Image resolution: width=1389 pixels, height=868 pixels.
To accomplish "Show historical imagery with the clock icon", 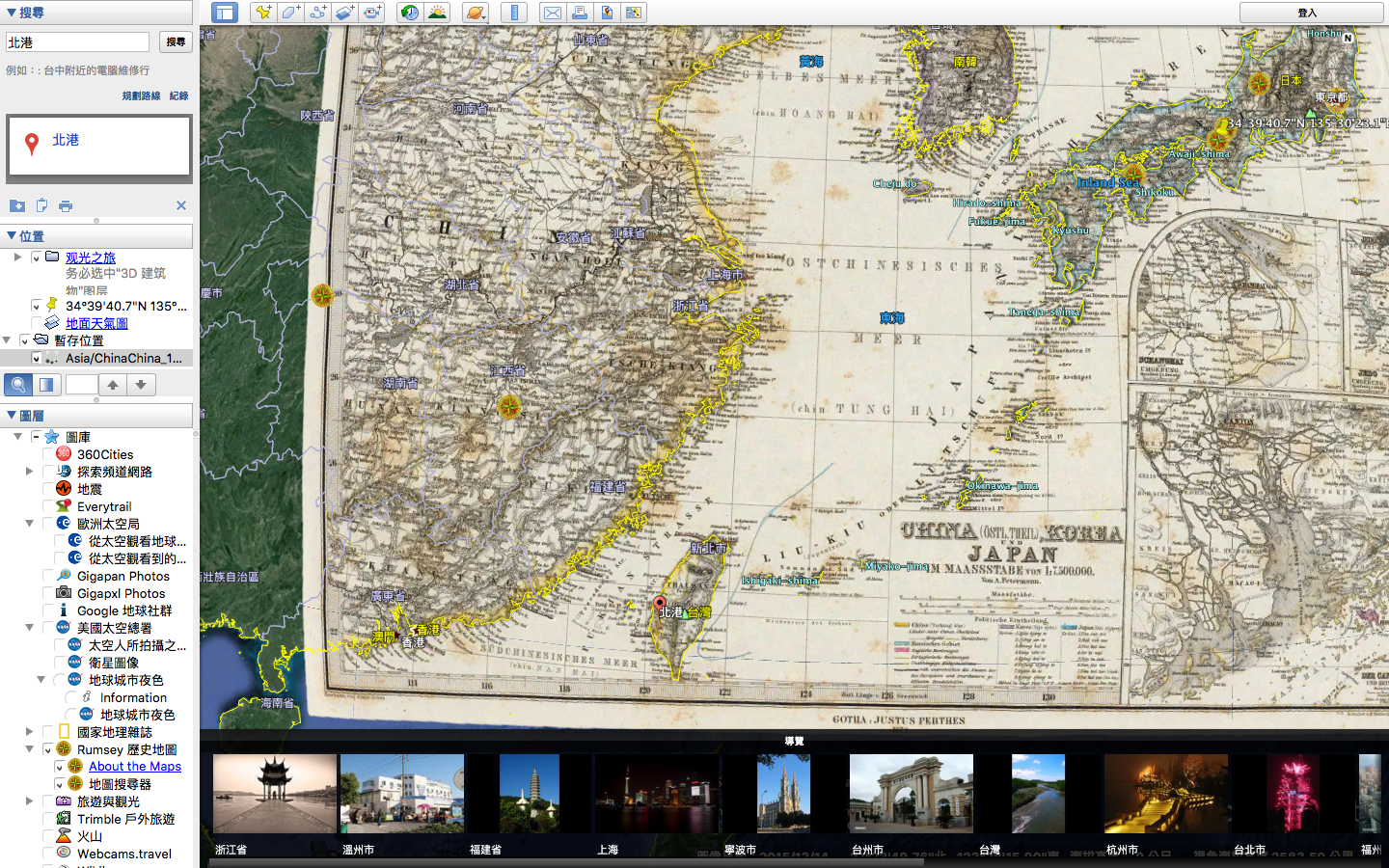I will [x=410, y=13].
